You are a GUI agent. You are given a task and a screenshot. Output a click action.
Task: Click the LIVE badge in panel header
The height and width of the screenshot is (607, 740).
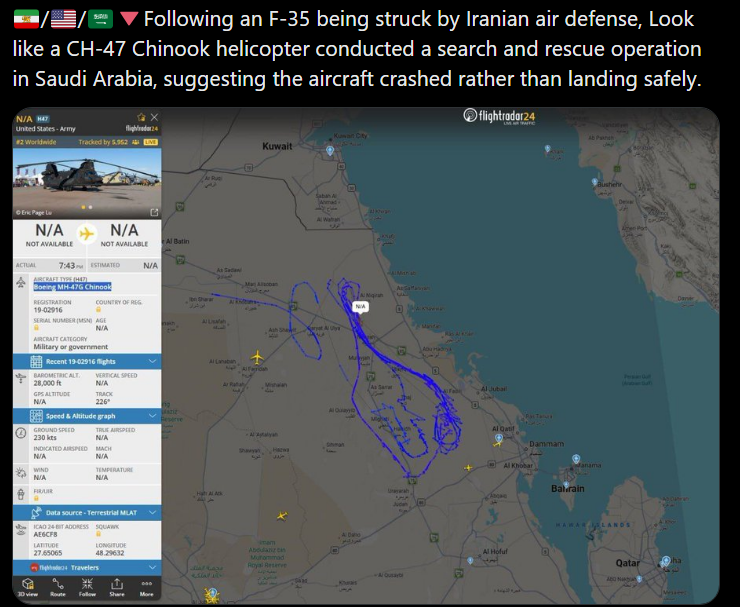[151, 142]
